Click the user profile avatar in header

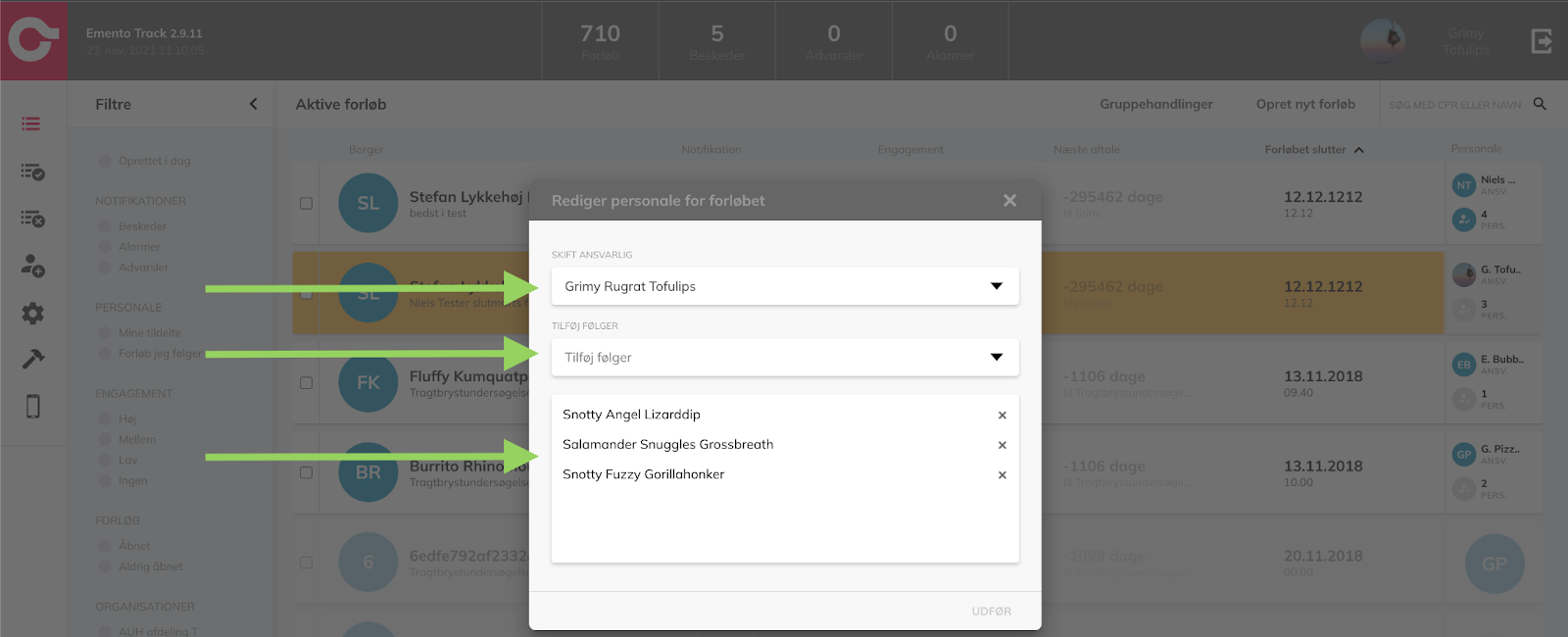(1383, 41)
